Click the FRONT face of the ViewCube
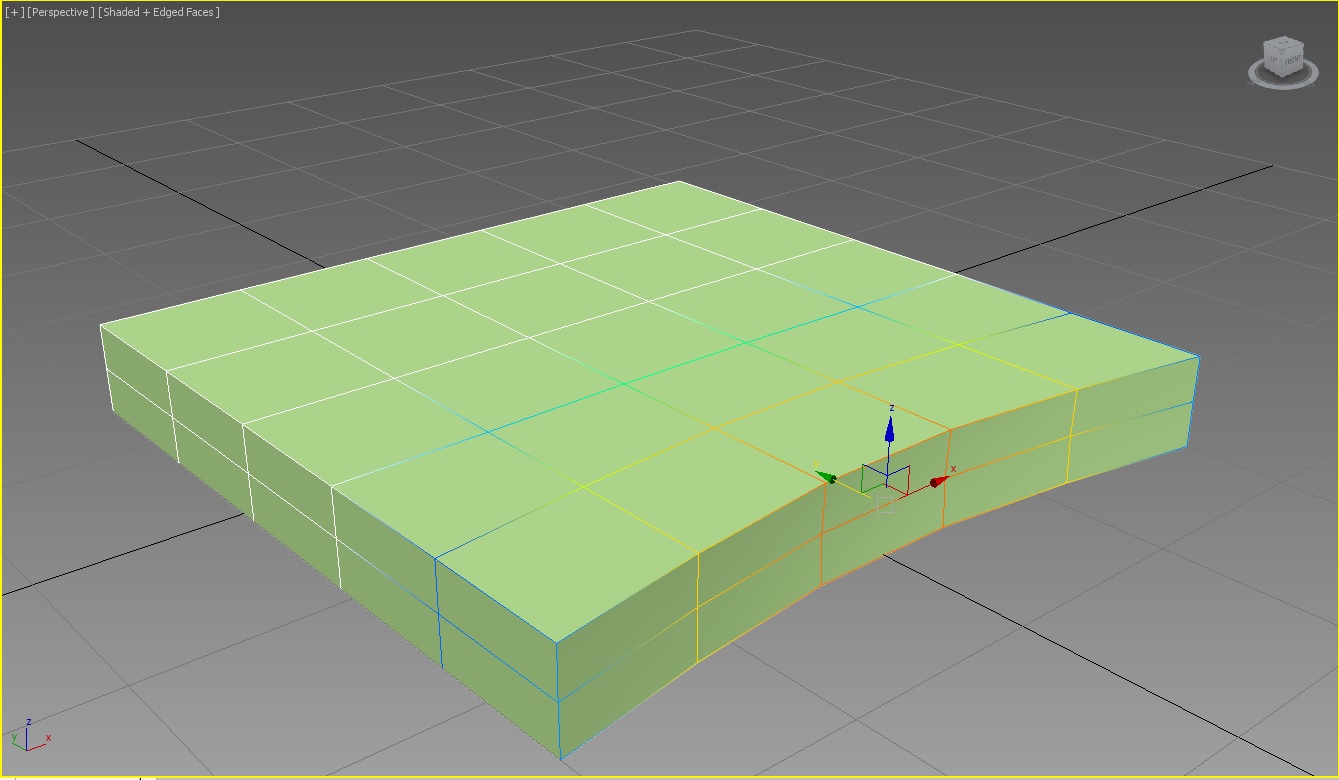The height and width of the screenshot is (780, 1339). [1292, 62]
